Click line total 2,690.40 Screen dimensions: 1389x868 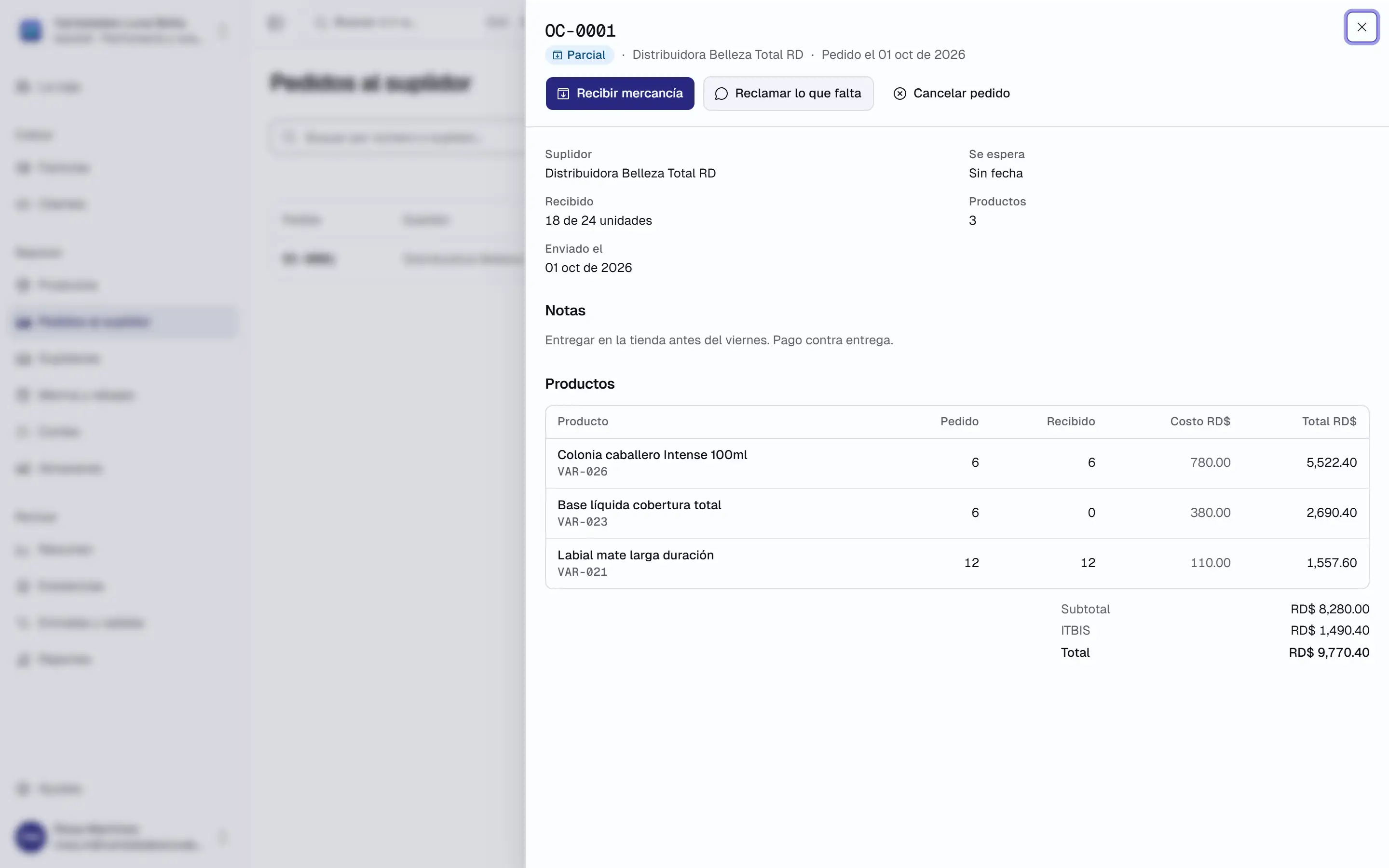click(1332, 513)
